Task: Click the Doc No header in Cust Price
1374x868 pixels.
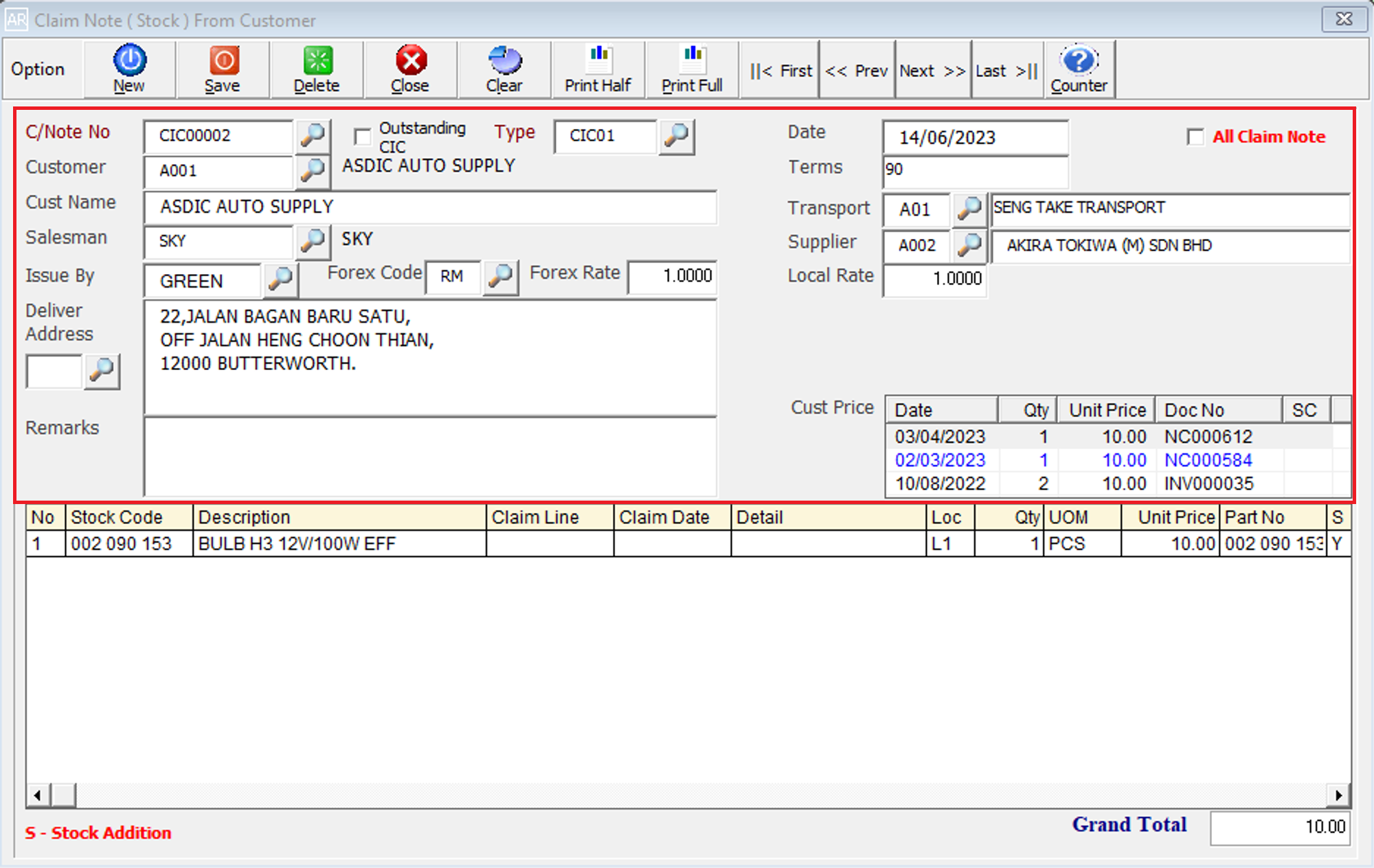Action: (1219, 410)
